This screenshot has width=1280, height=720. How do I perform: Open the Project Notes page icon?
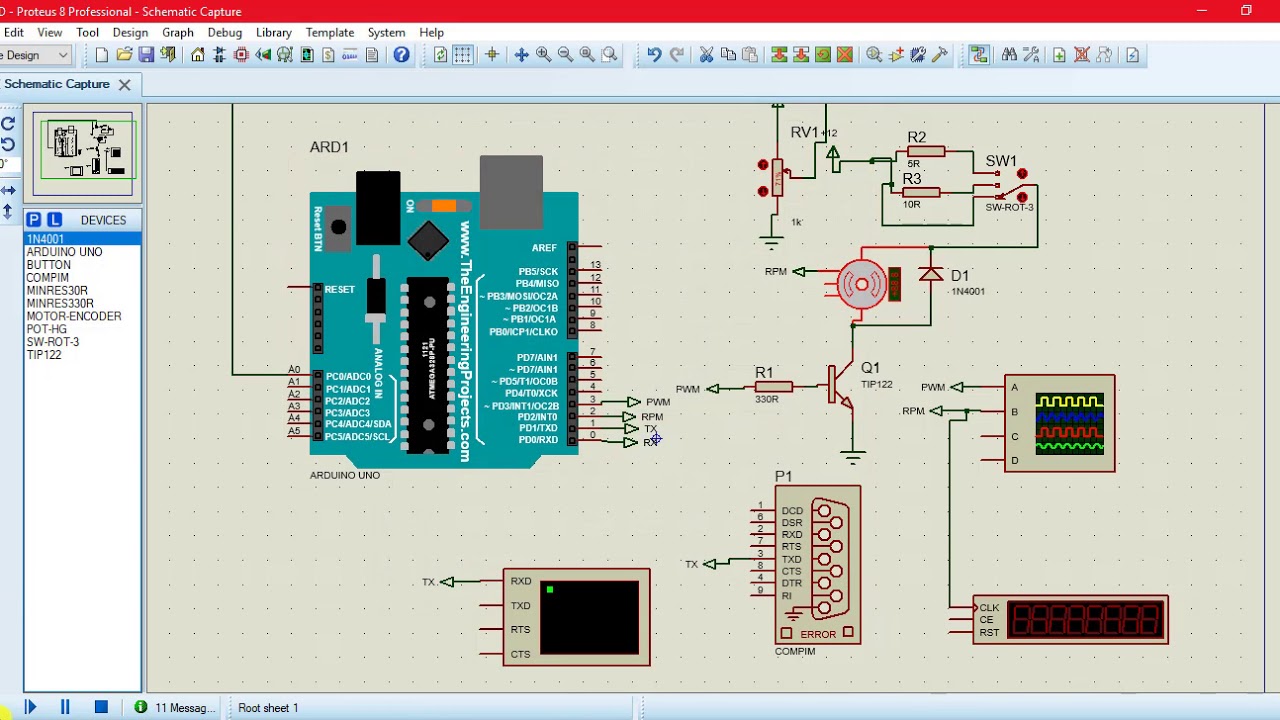372,55
